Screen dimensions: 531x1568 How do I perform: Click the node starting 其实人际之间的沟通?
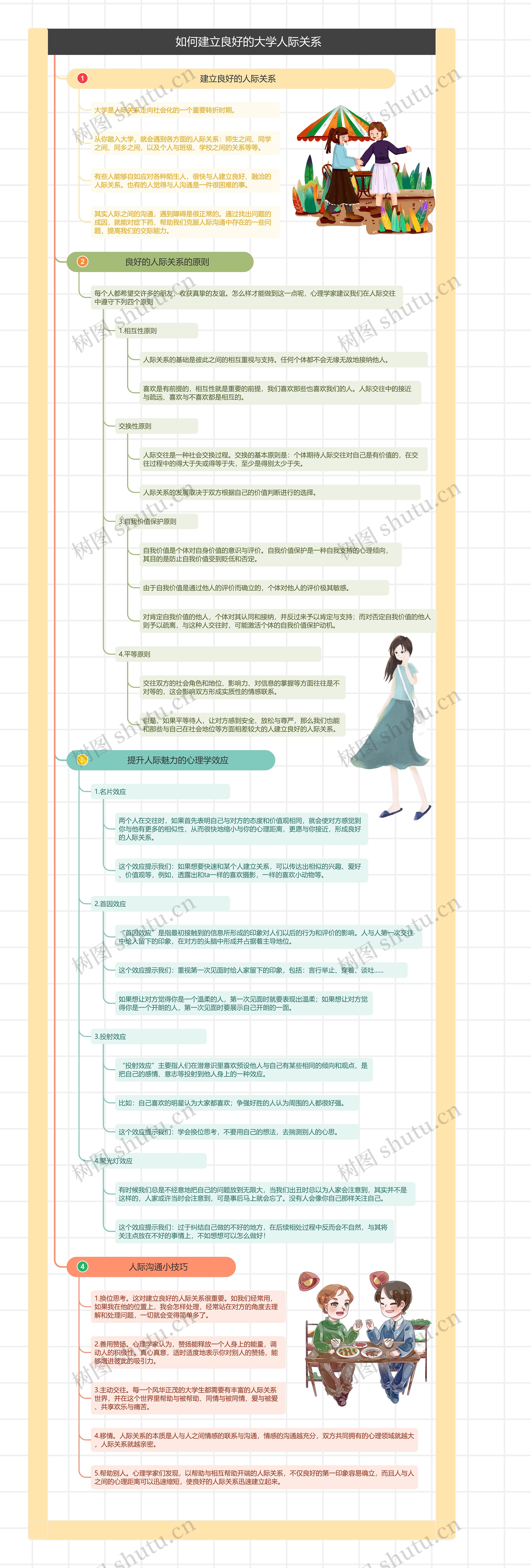pos(185,222)
